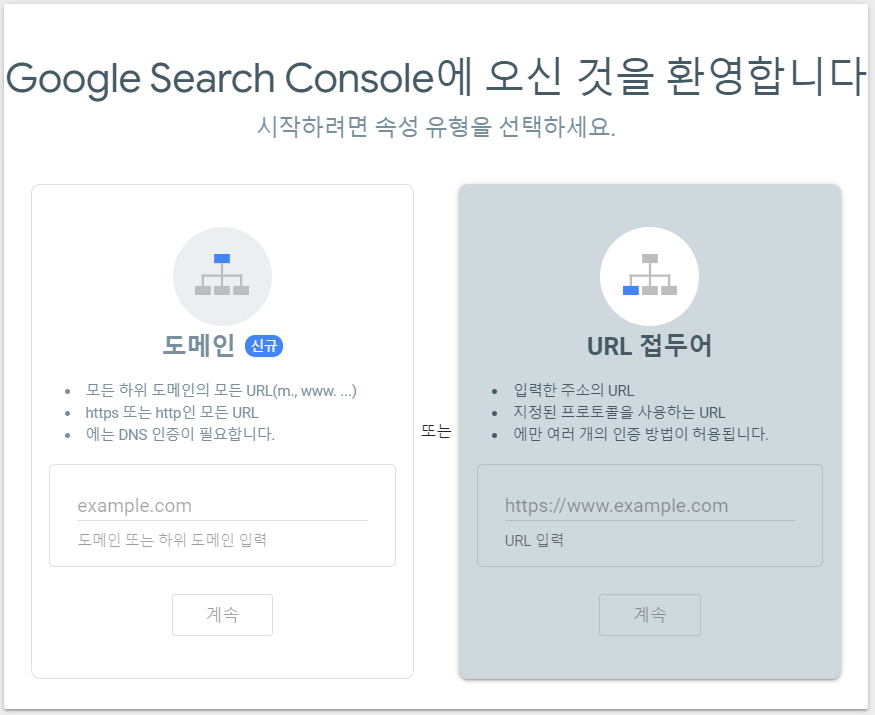Focus the example.com domain input field
This screenshot has height=715, width=875.
click(222, 506)
